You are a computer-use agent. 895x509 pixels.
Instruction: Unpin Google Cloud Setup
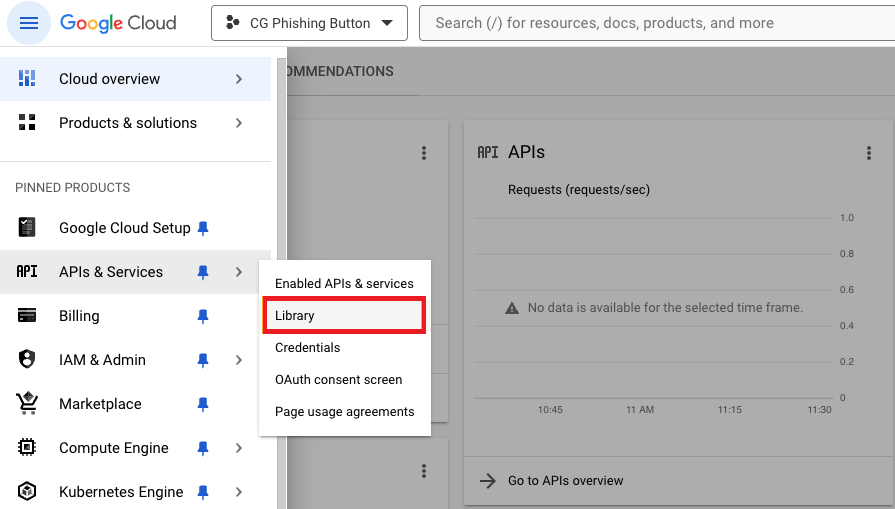click(203, 228)
